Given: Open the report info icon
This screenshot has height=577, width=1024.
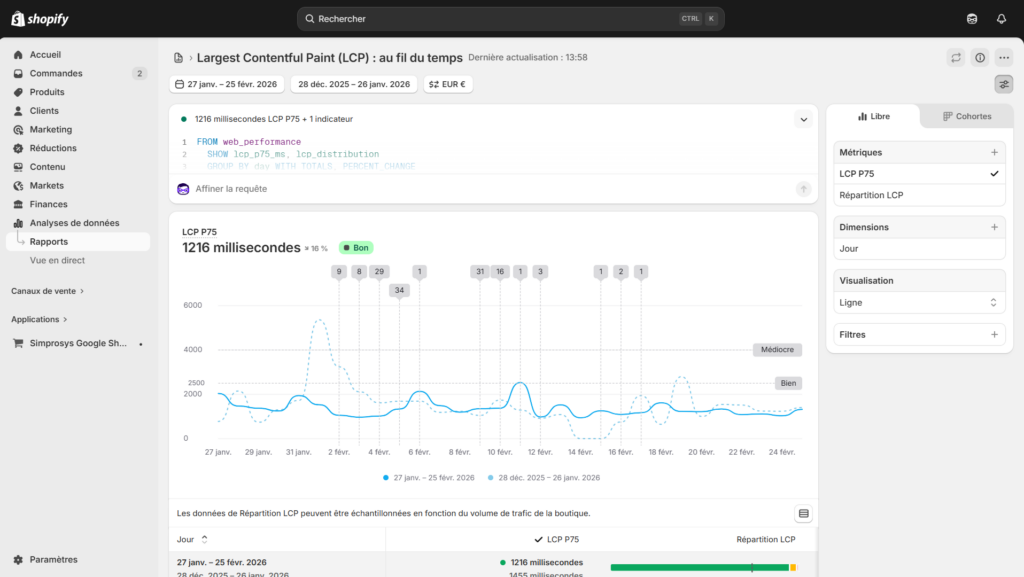Looking at the screenshot, I should pos(979,57).
